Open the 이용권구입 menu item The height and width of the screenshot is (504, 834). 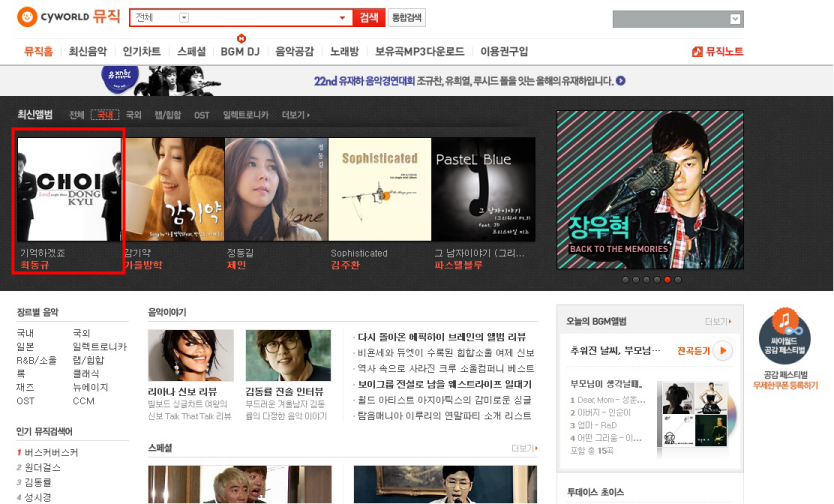504,52
